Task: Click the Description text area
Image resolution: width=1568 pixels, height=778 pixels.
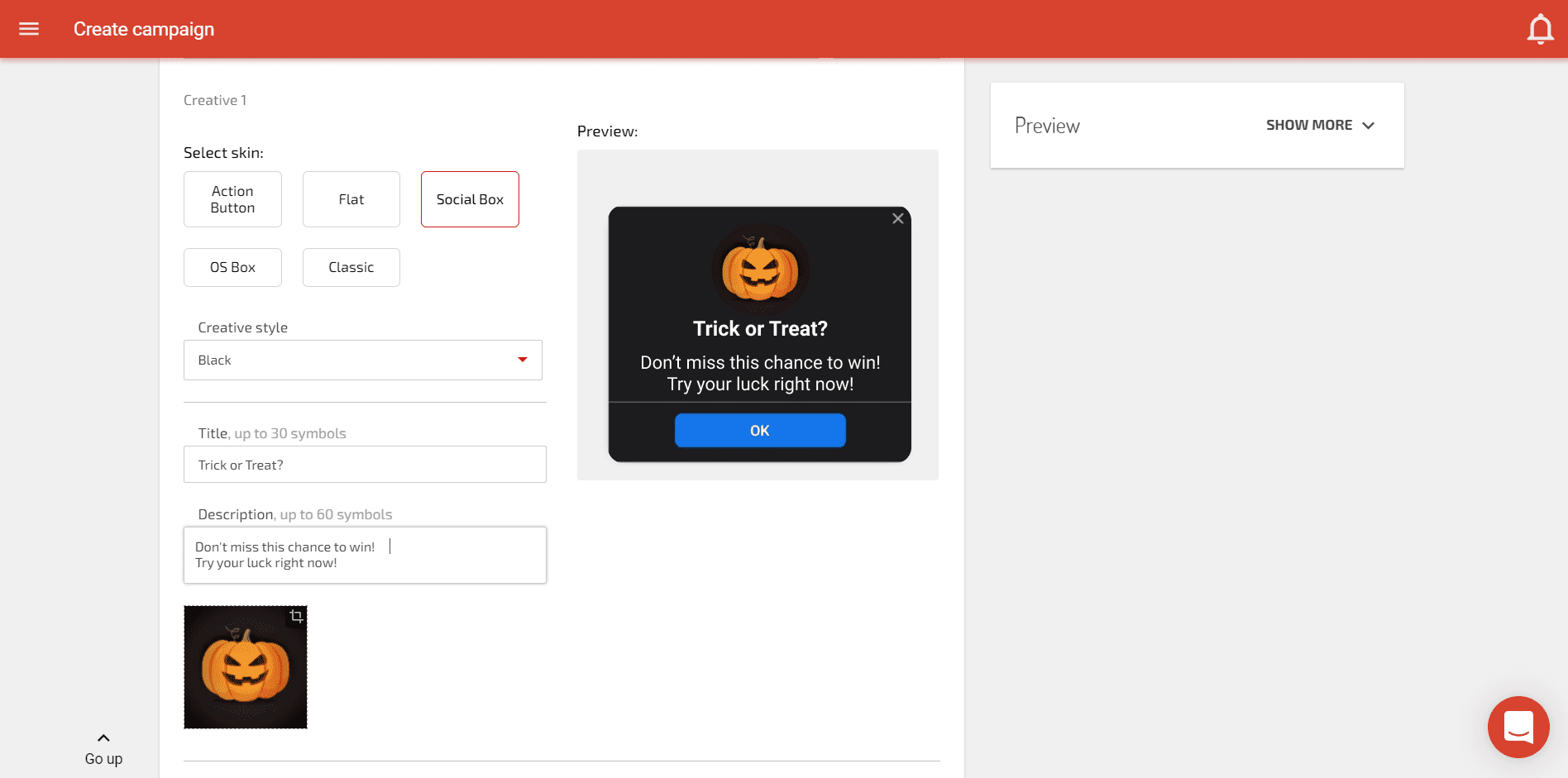Action: (x=365, y=555)
